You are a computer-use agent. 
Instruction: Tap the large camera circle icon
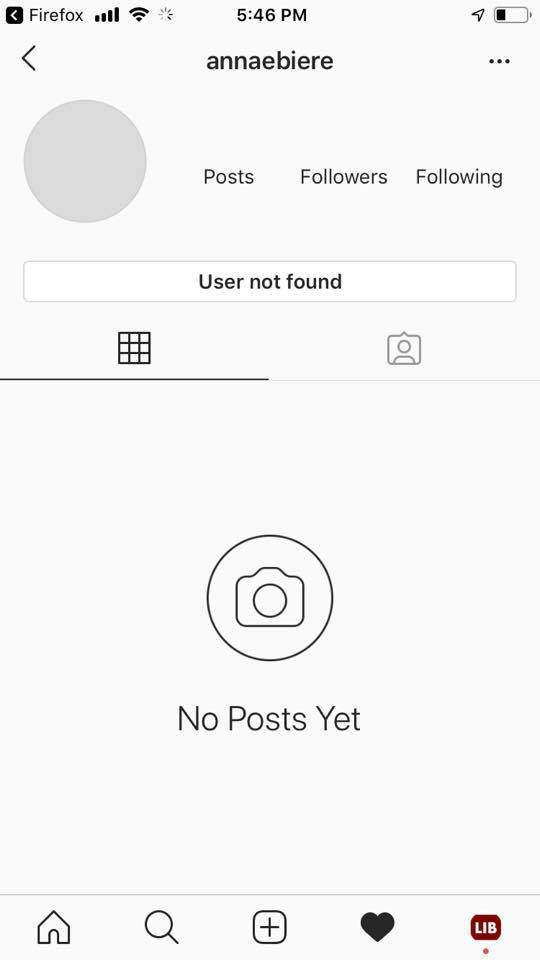270,598
